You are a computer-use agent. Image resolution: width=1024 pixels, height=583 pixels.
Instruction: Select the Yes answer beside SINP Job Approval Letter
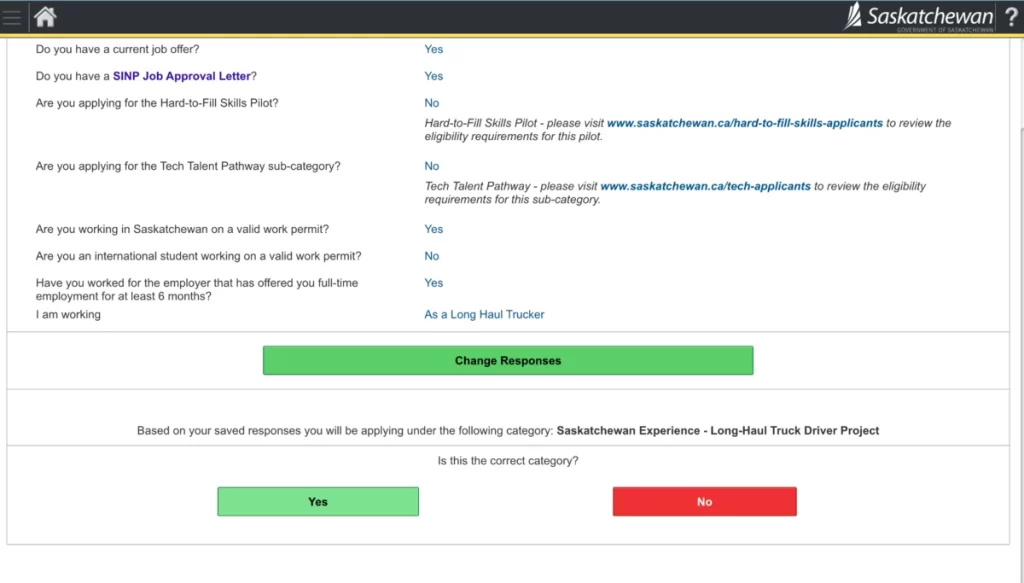tap(433, 76)
